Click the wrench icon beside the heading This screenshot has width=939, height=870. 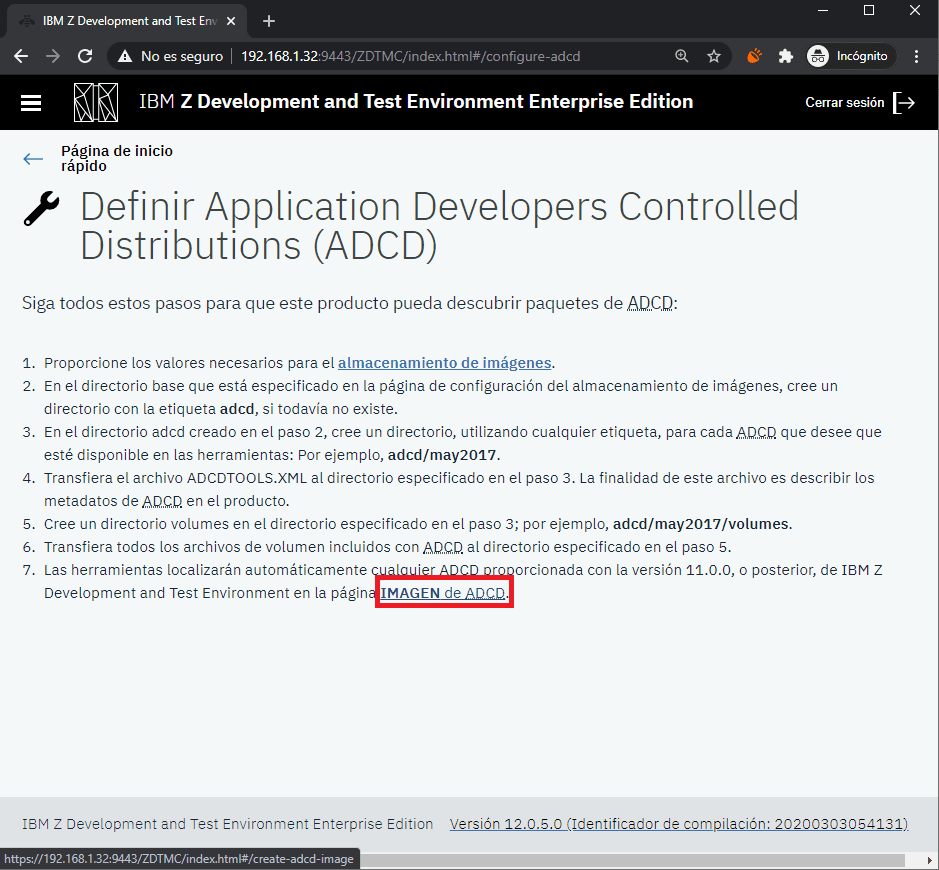pyautogui.click(x=41, y=209)
